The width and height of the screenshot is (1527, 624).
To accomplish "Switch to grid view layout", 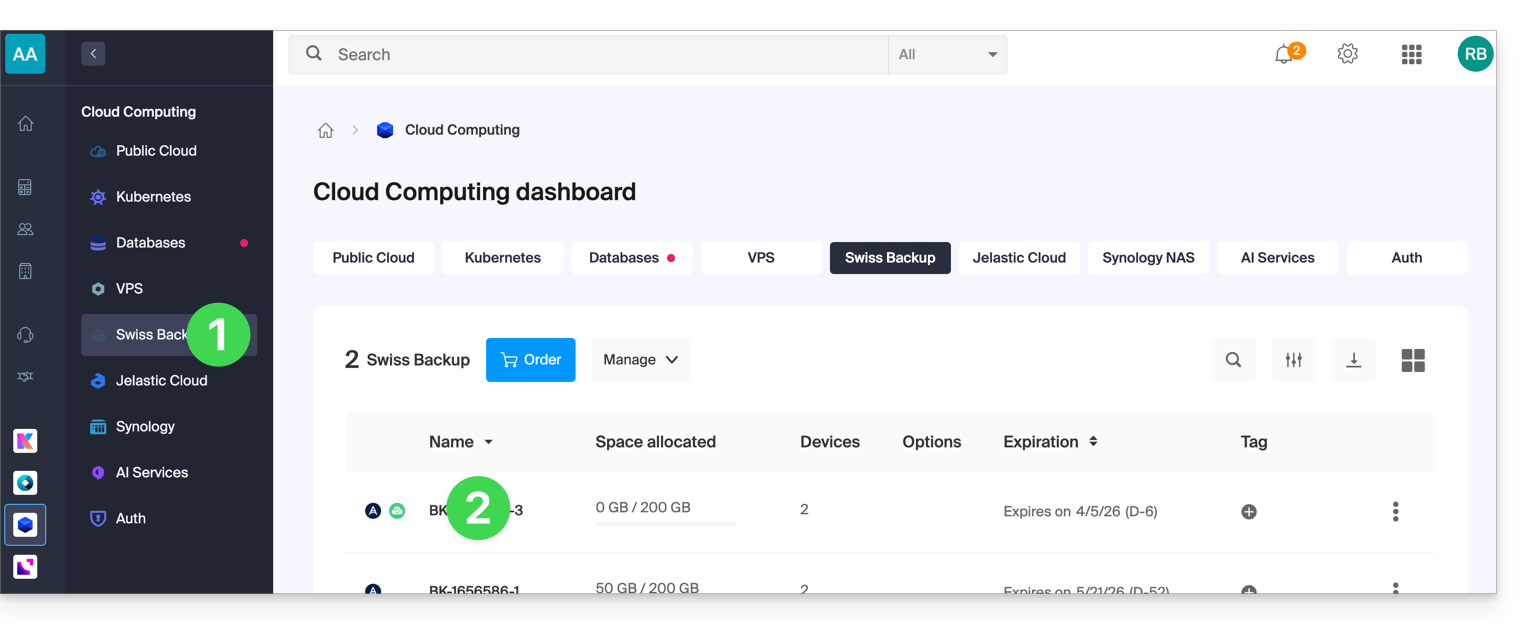I will (x=1413, y=360).
